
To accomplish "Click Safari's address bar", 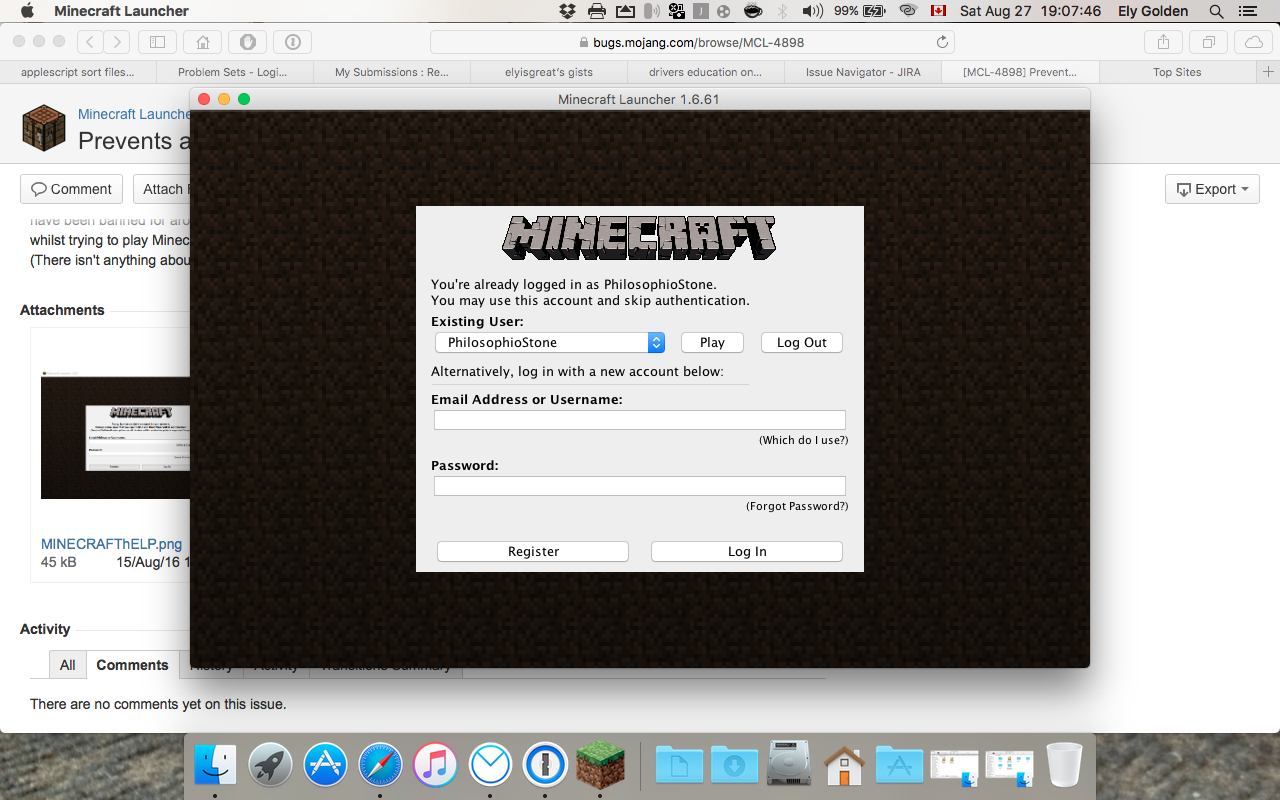I will coord(692,42).
